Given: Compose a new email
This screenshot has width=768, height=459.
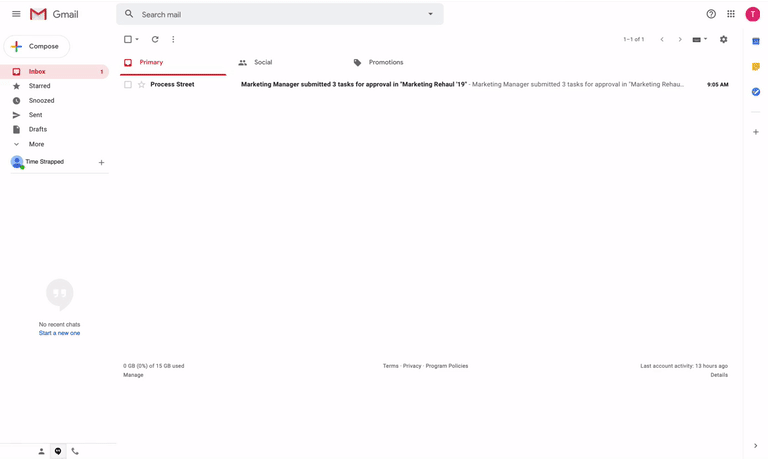Looking at the screenshot, I should pos(37,47).
